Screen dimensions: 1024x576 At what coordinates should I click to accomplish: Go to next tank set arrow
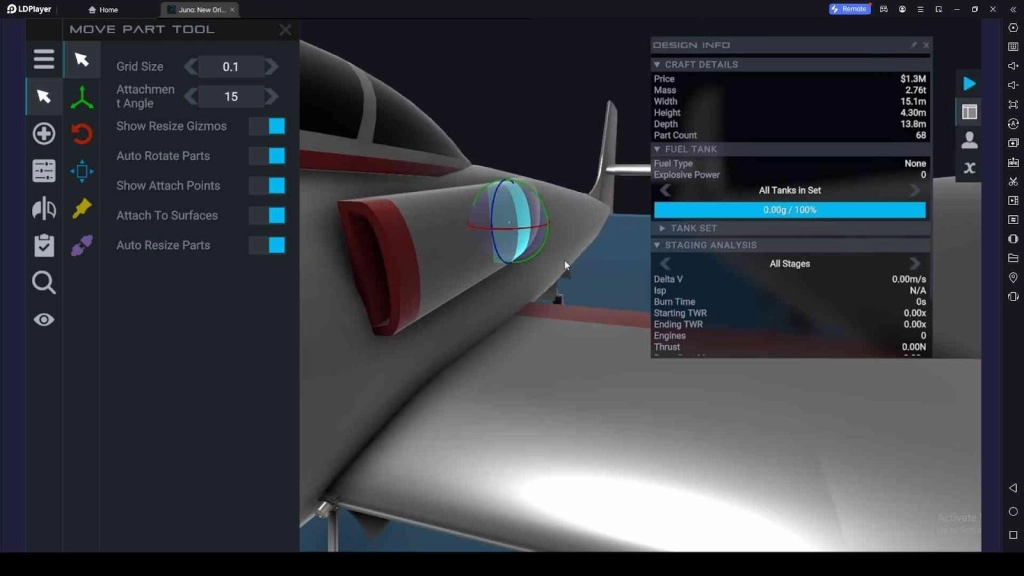pos(915,191)
